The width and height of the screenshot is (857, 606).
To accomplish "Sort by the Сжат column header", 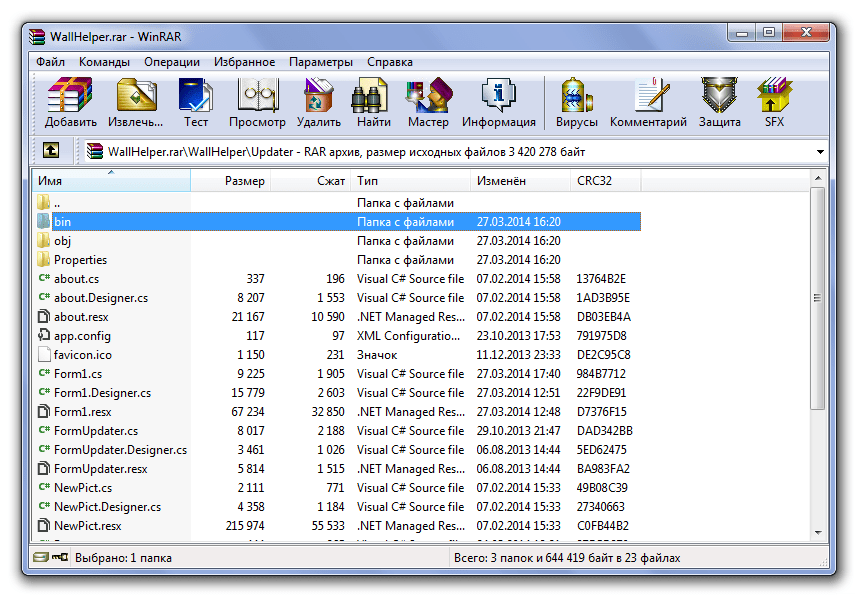I will click(x=310, y=181).
